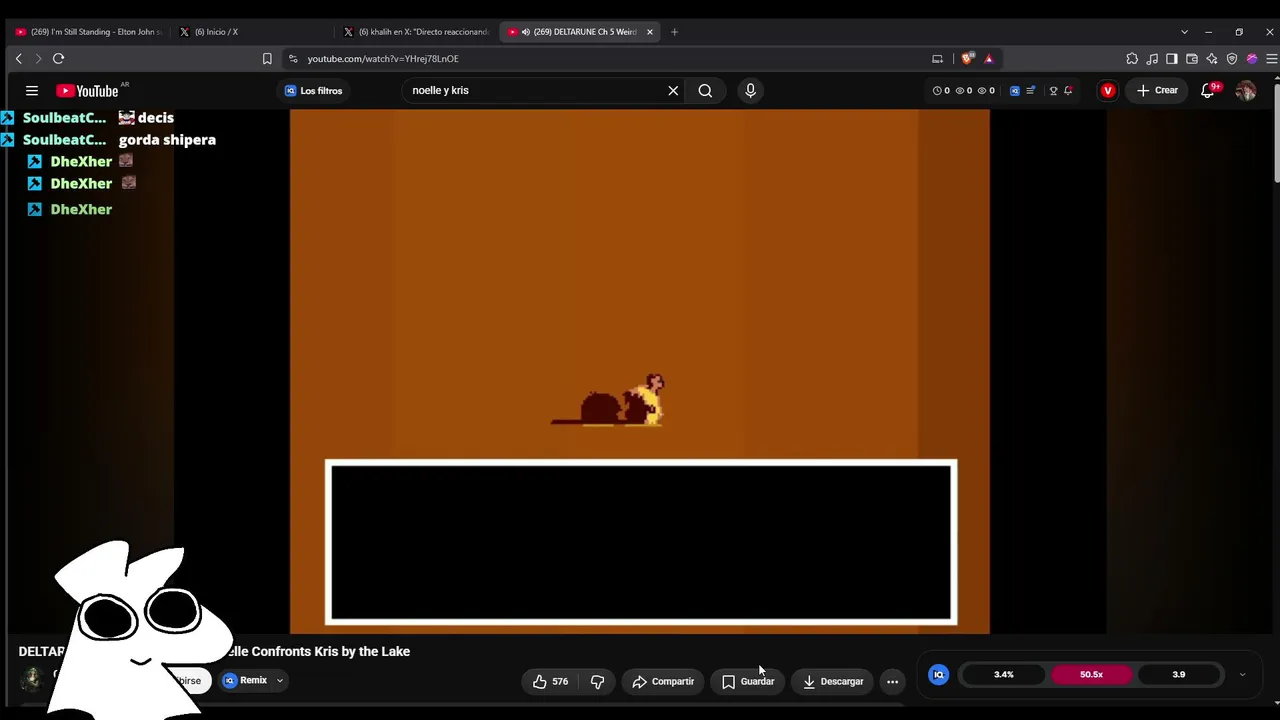The image size is (1280, 720).
Task: Toggle the browser sidebar panel
Action: (x=1172, y=59)
